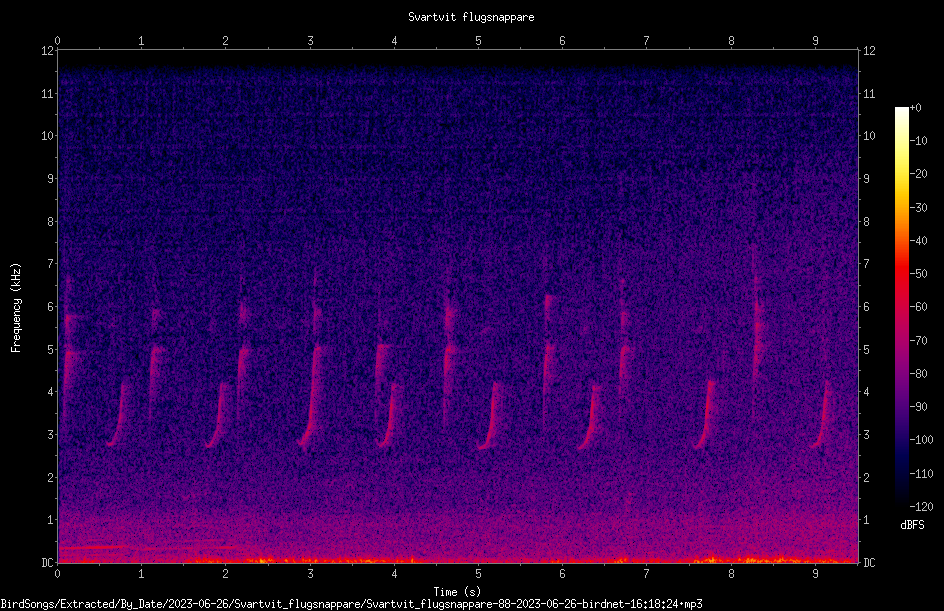The width and height of the screenshot is (944, 611).
Task: Click the 'Svartvit flugsnappare' spectrogram title
Action: click(x=471, y=17)
